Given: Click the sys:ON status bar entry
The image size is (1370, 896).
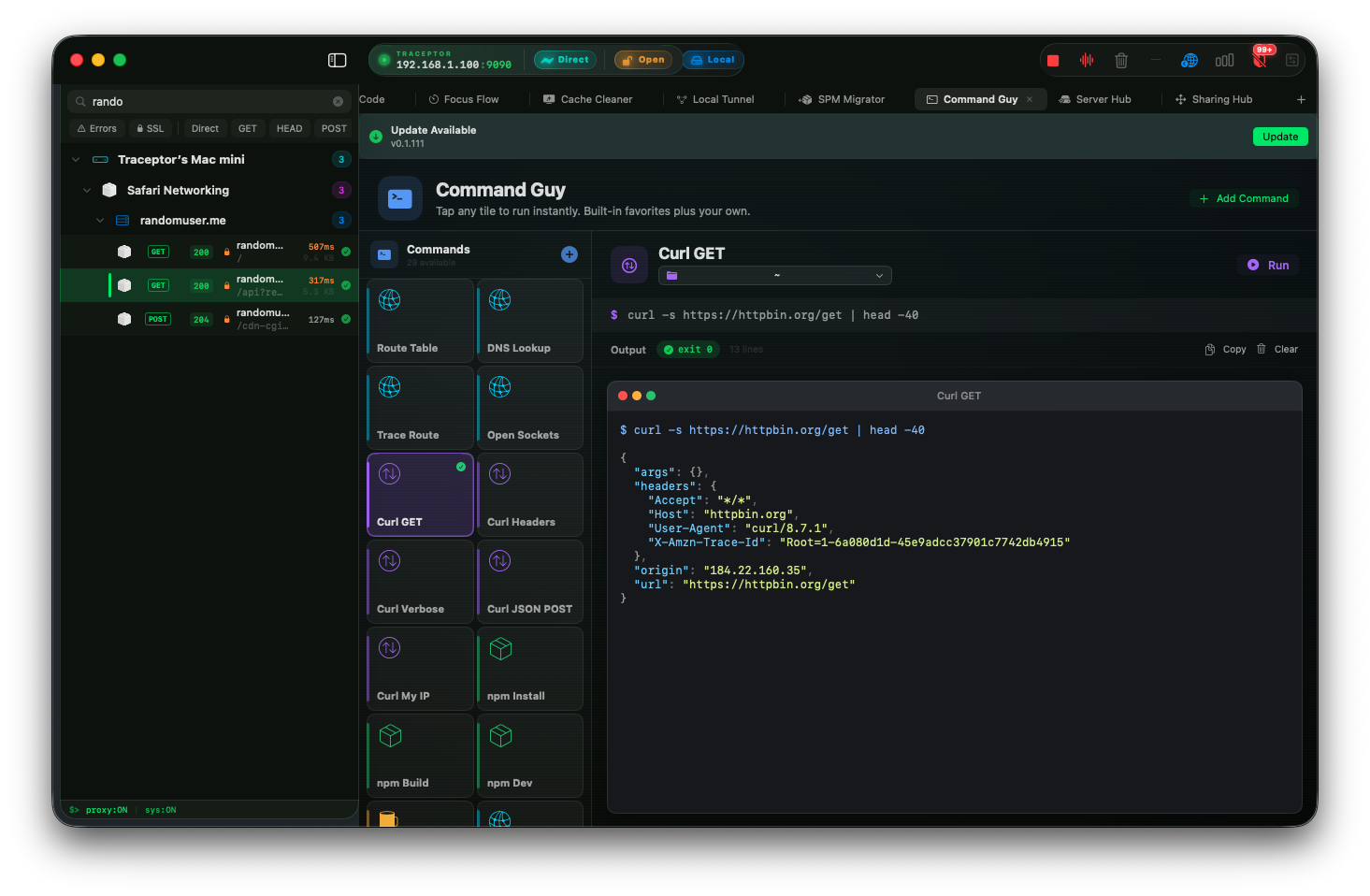Looking at the screenshot, I should 160,810.
